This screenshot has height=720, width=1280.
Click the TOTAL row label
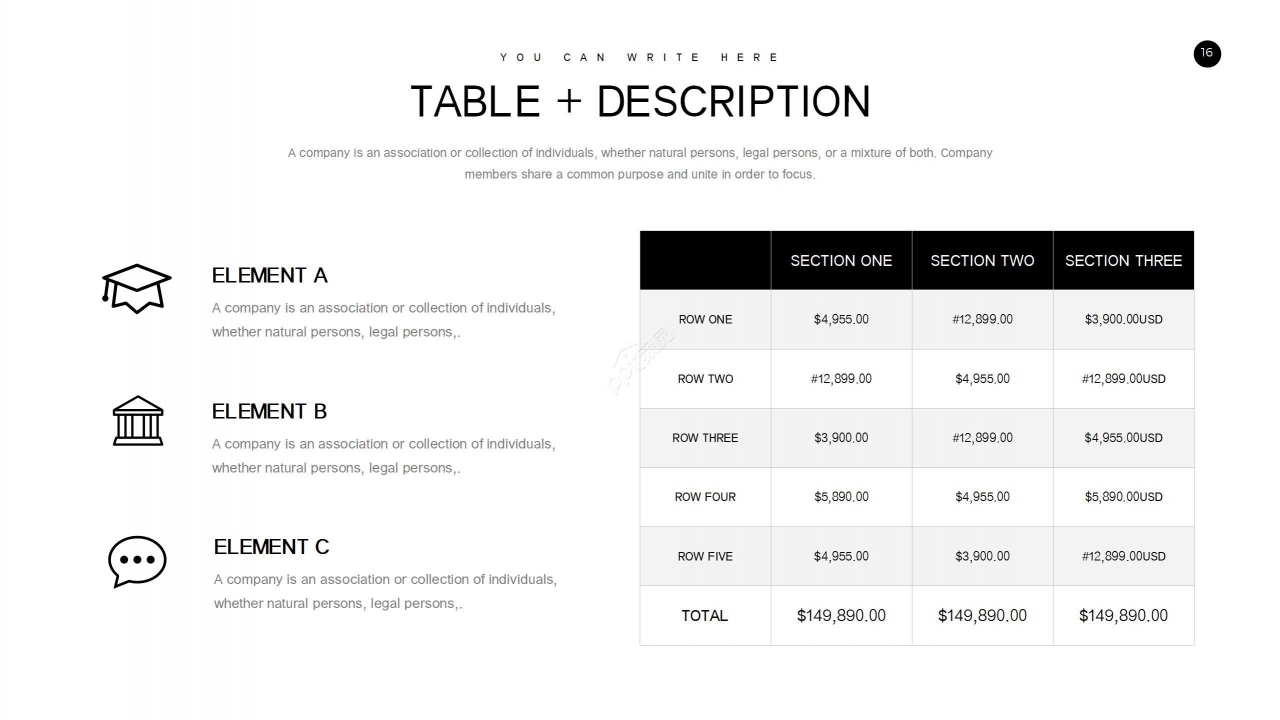[x=705, y=616]
